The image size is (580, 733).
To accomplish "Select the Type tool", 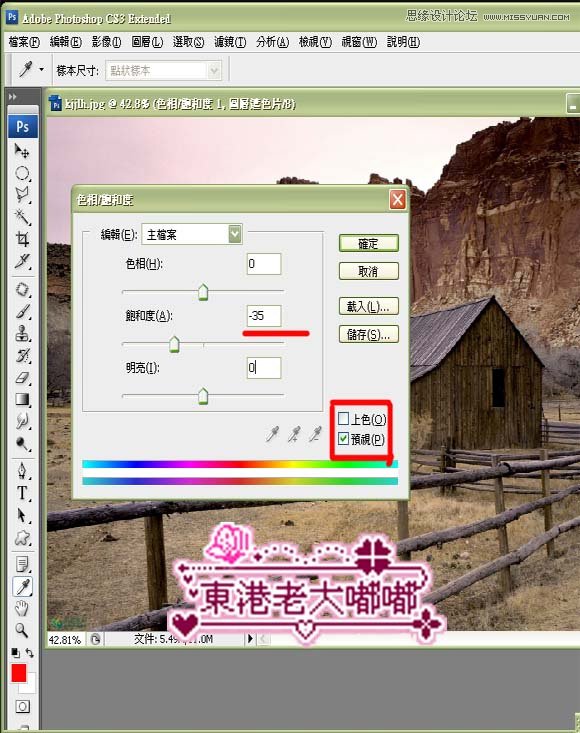I will point(21,493).
